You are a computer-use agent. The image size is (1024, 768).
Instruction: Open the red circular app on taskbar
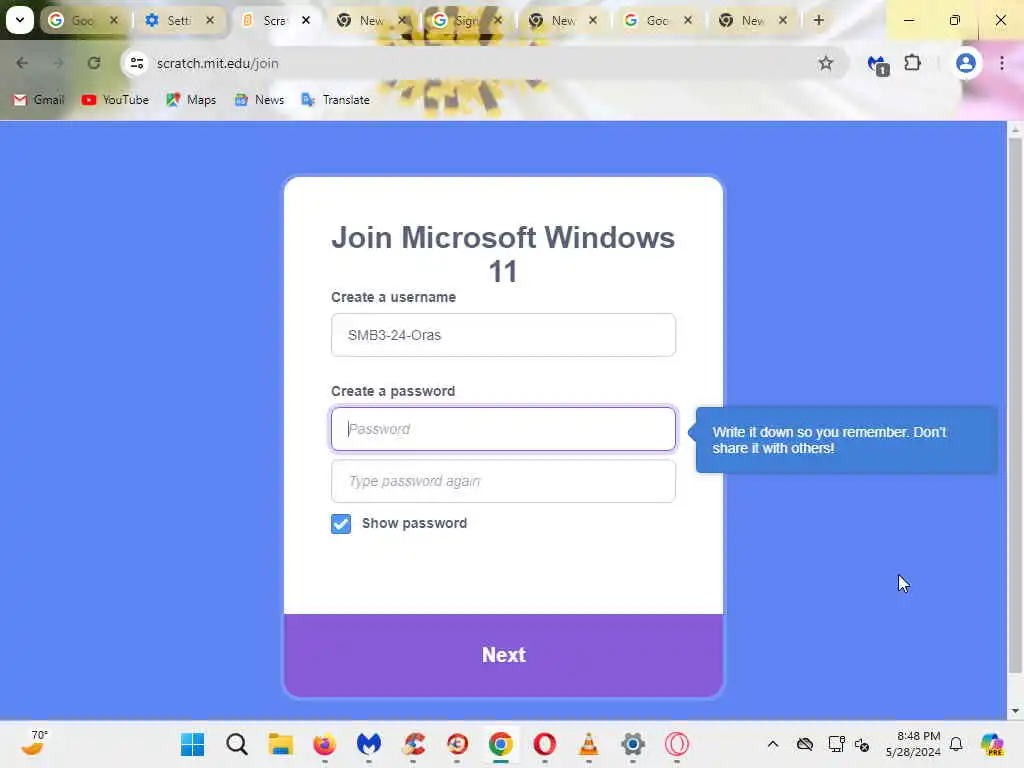point(457,744)
